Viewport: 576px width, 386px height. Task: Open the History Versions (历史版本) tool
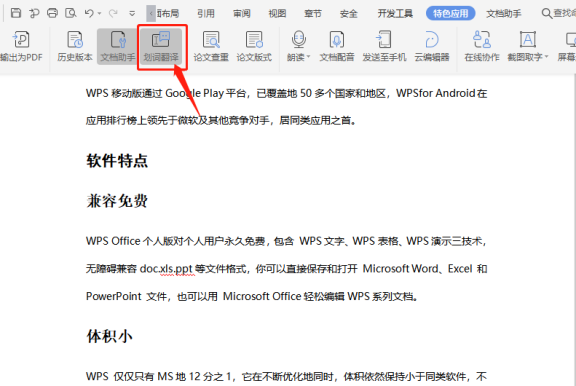tap(75, 46)
